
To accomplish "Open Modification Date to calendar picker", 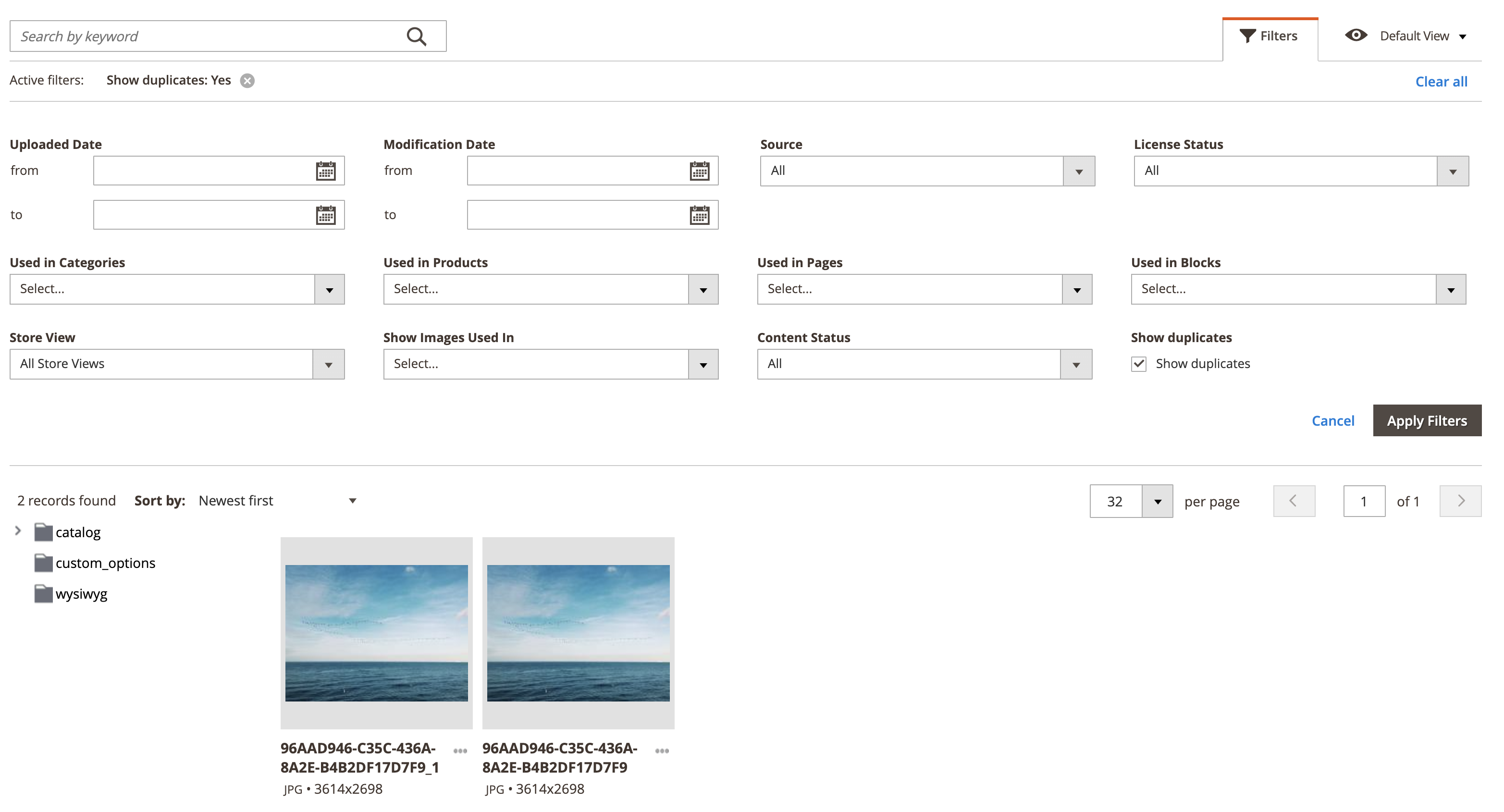I will tap(700, 215).
